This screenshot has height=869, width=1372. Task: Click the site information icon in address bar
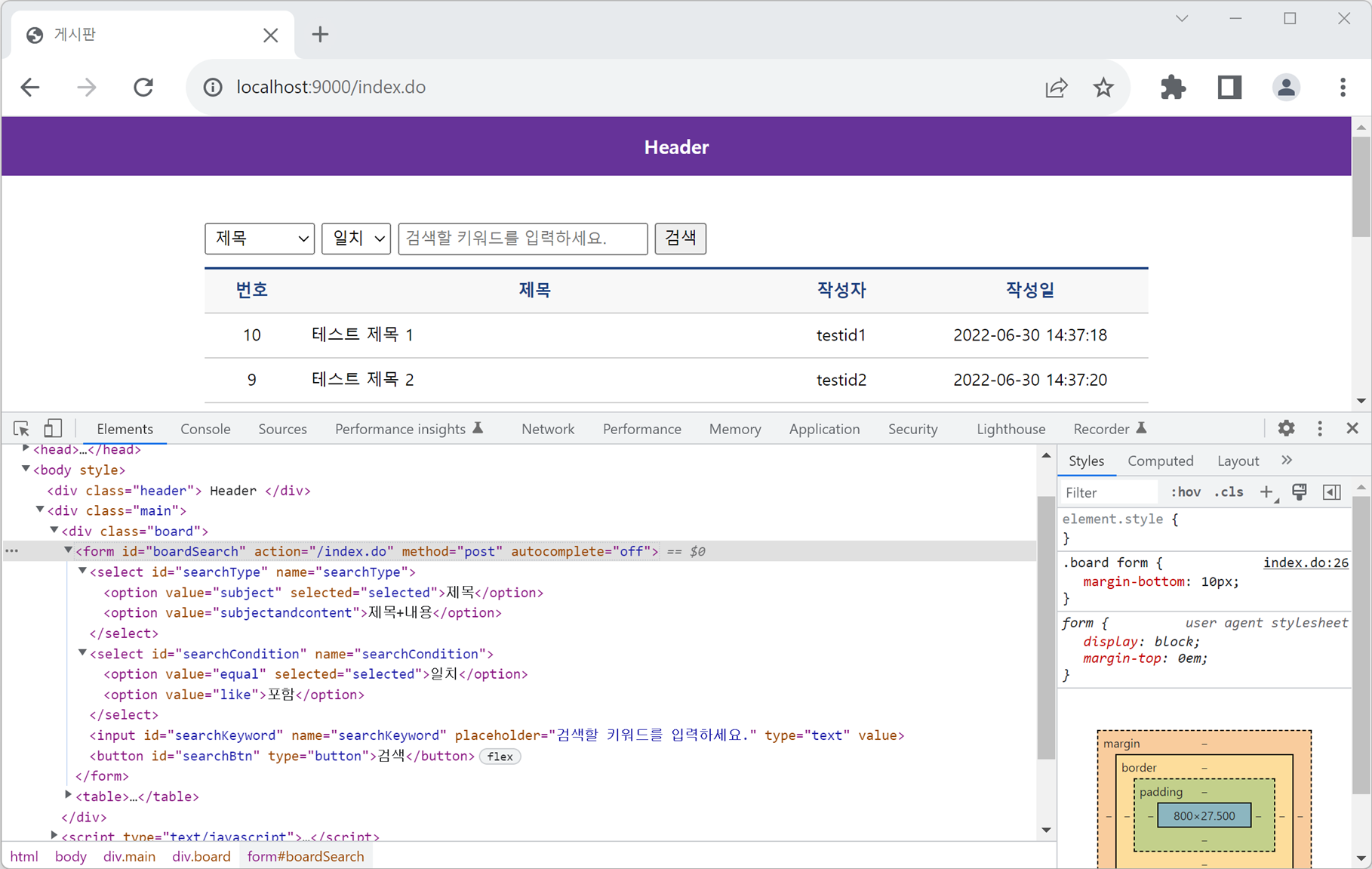[x=213, y=88]
